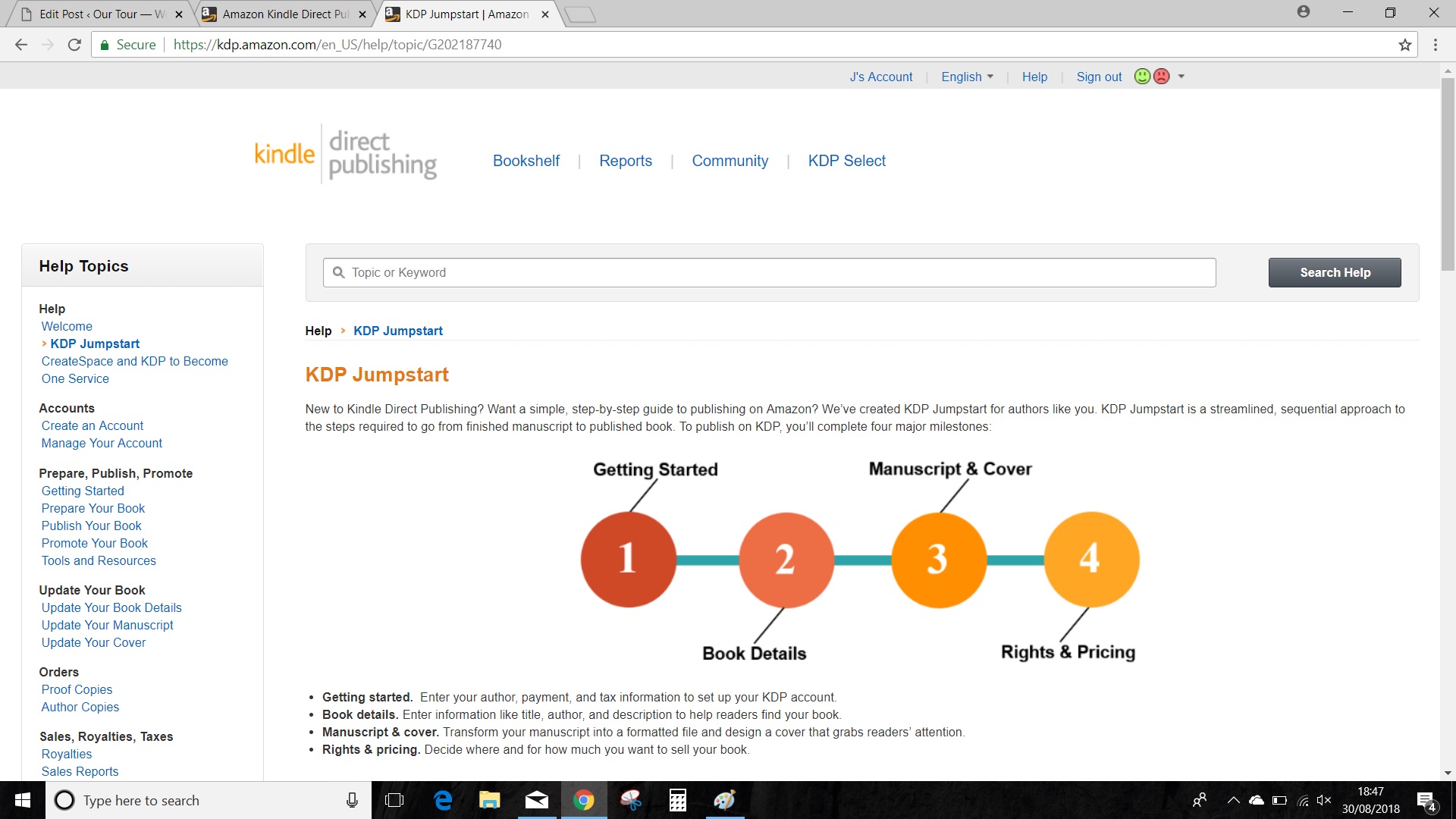Open the Royalties topic

[67, 754]
